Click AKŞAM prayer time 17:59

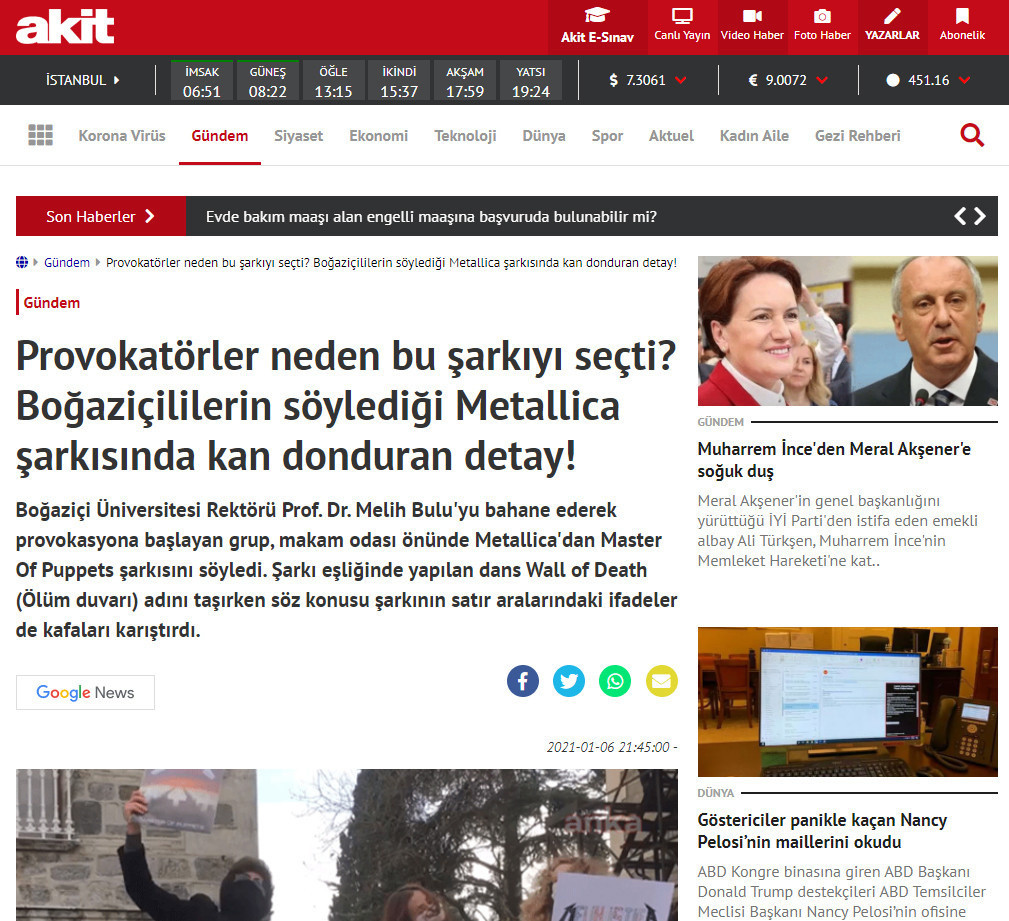click(465, 80)
